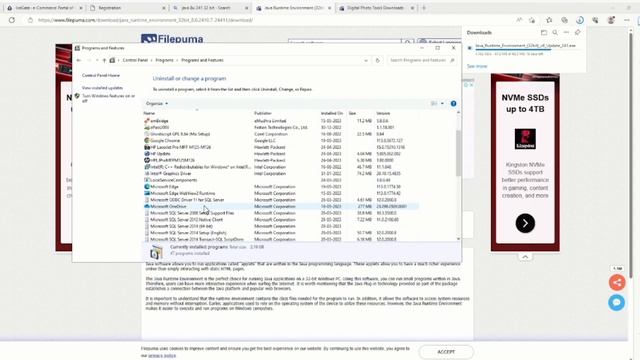This screenshot has height=360, width=640.
Task: Select the Java Runtime Environment tab
Action: pos(293,8)
